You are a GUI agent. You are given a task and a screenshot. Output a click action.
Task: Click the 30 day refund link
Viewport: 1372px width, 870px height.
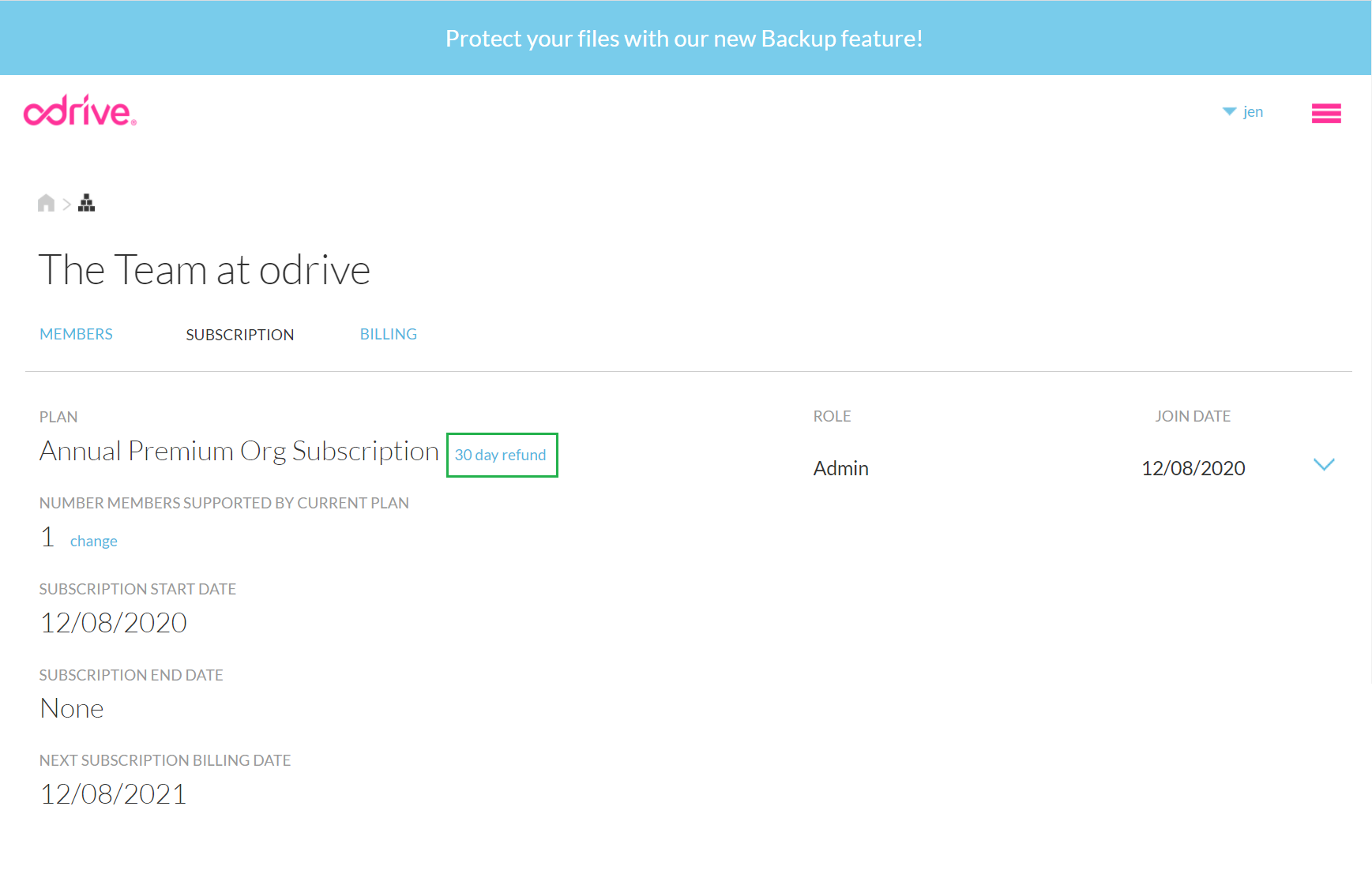(501, 455)
